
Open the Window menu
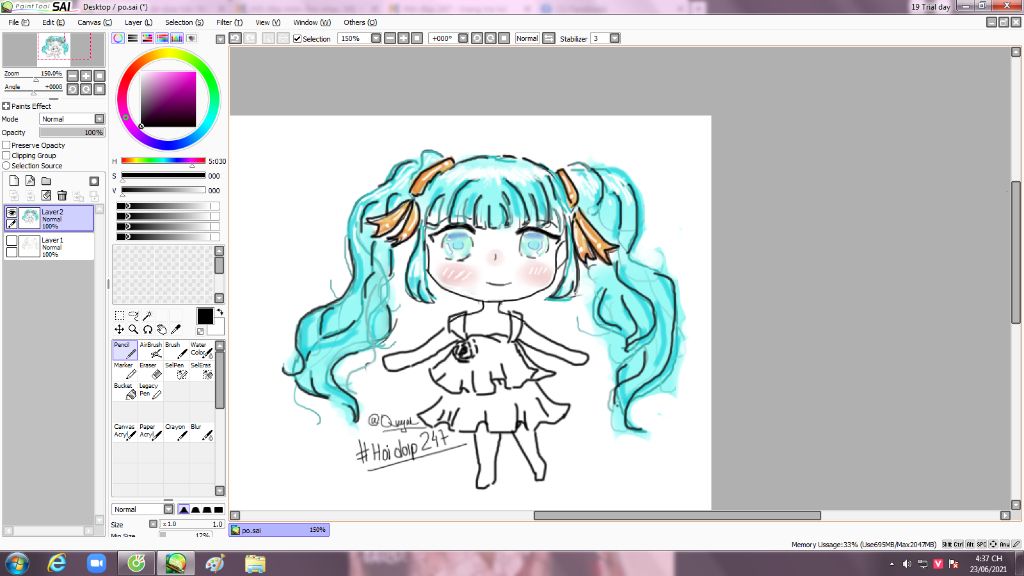coord(312,22)
